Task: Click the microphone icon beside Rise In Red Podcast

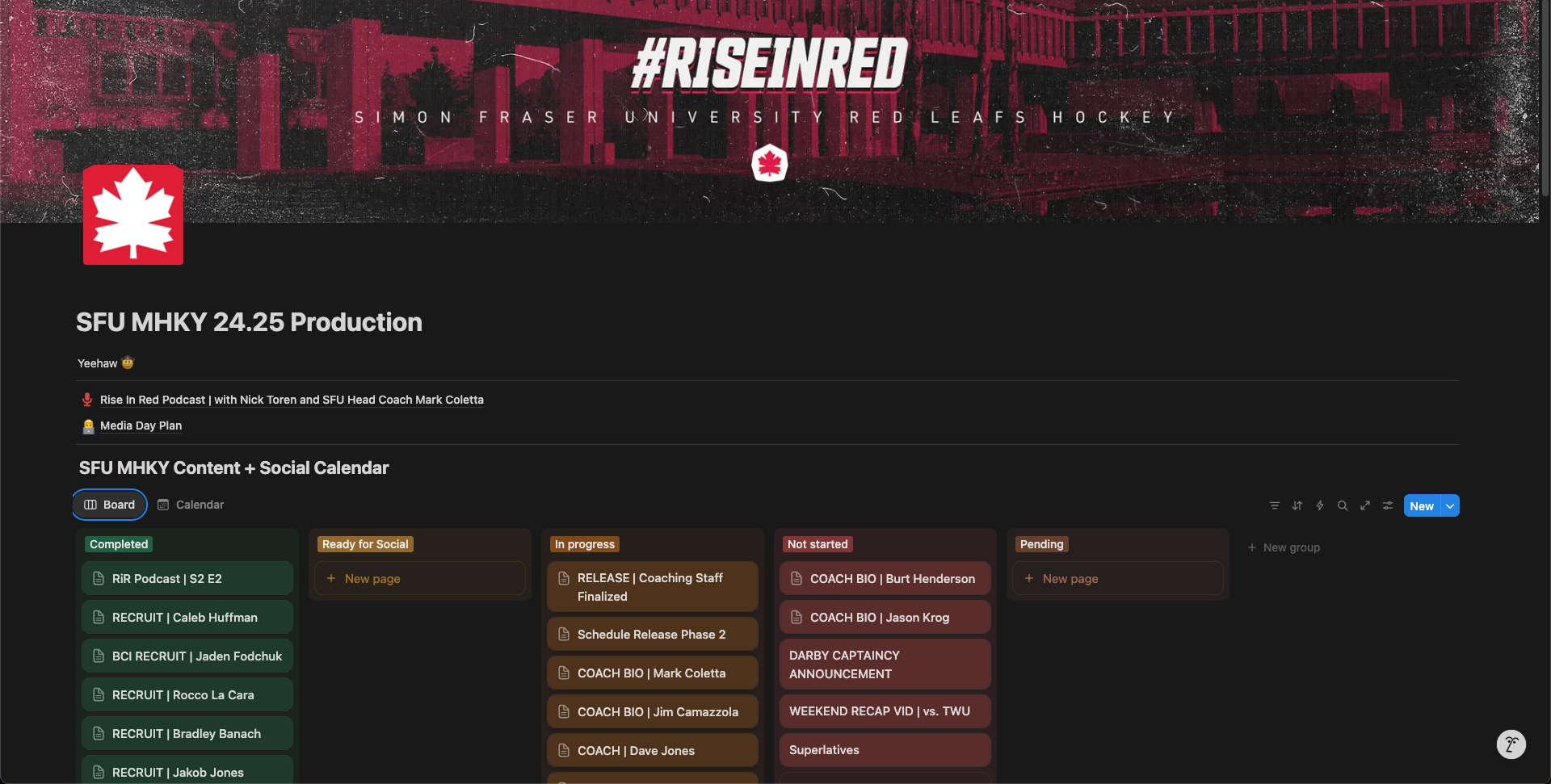Action: [87, 400]
